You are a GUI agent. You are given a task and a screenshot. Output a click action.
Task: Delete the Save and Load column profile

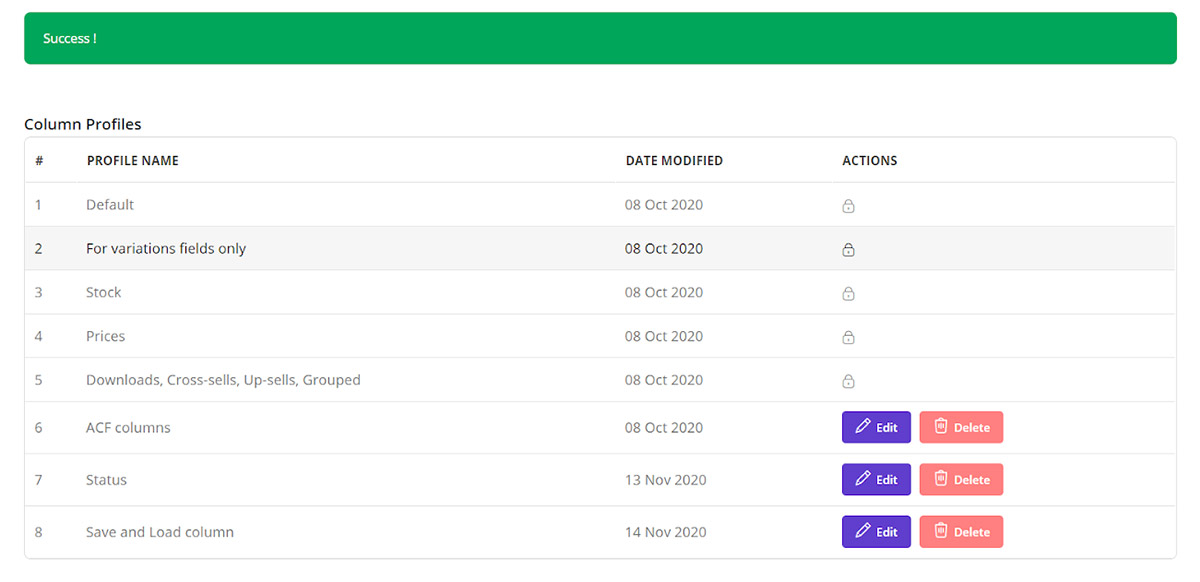[961, 532]
